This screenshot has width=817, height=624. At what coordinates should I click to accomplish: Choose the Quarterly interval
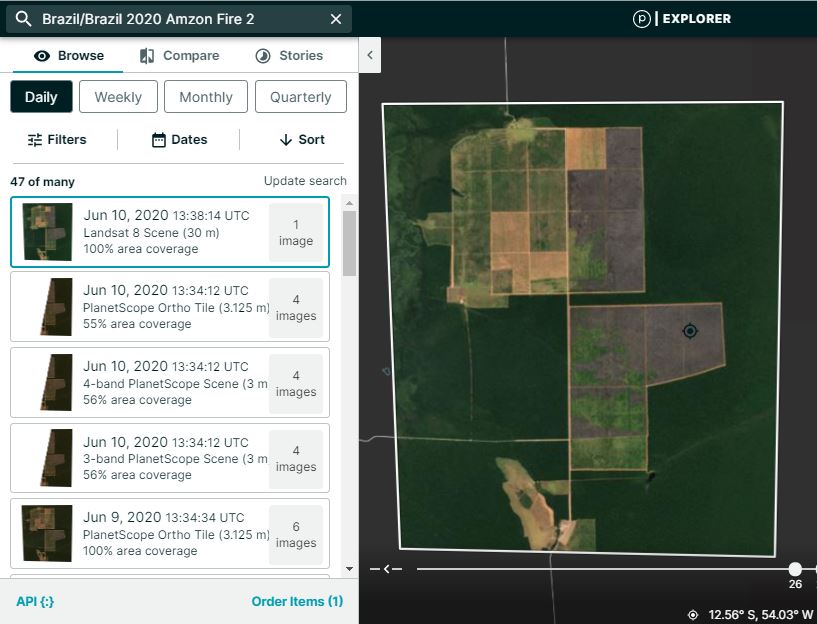tap(300, 97)
